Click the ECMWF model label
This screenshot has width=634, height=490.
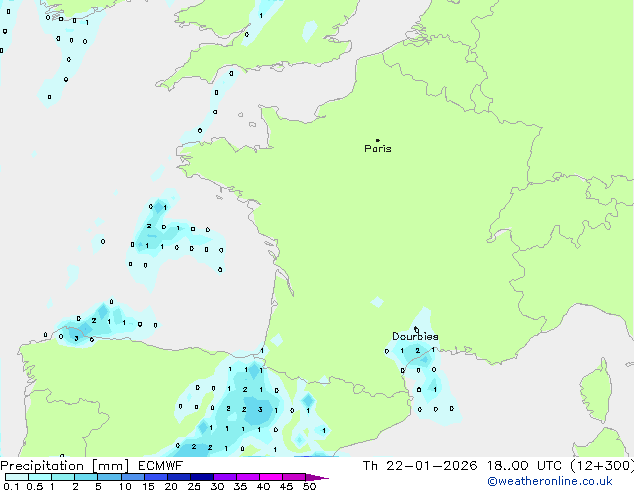[x=161, y=466]
